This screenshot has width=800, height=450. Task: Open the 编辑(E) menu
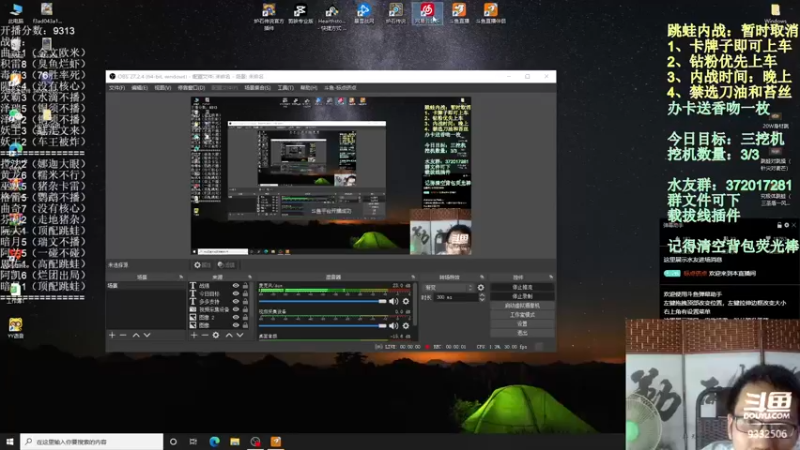(139, 88)
